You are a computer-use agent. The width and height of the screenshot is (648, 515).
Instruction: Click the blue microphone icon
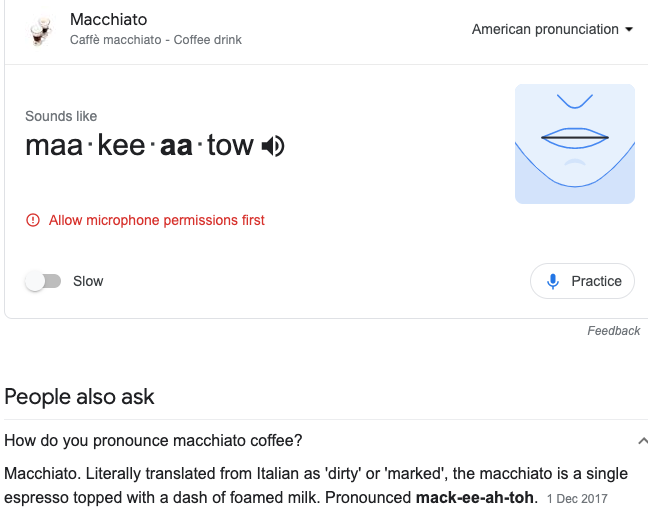[x=553, y=281]
